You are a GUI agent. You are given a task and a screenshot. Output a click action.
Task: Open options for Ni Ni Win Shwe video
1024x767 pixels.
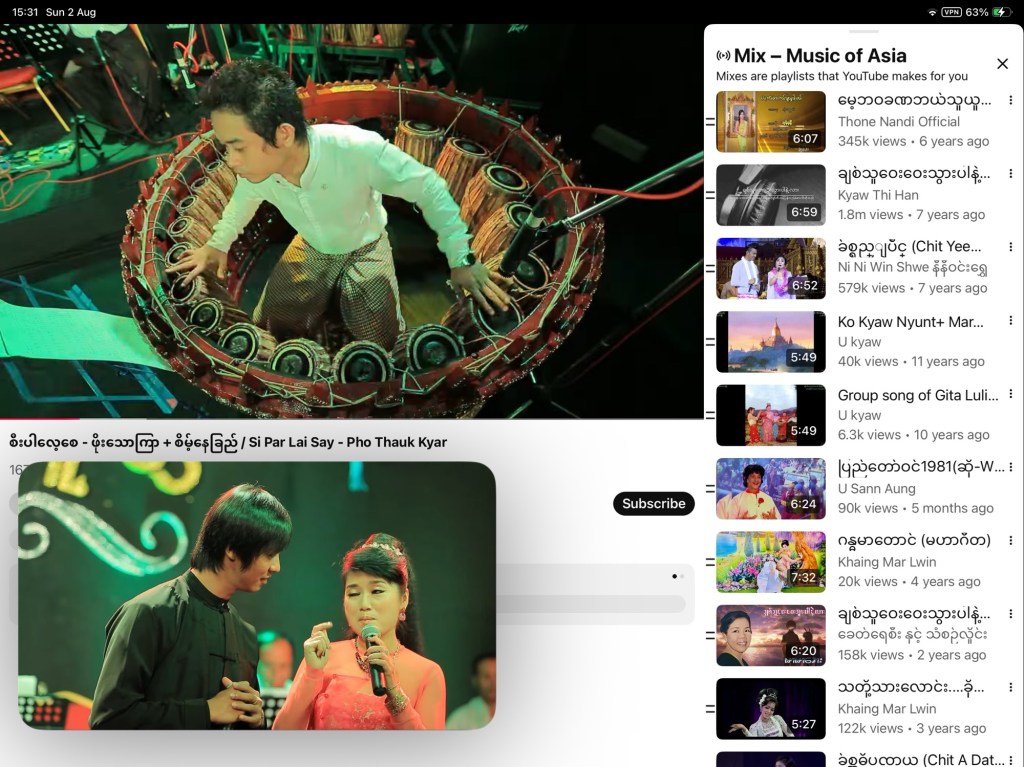[1010, 247]
